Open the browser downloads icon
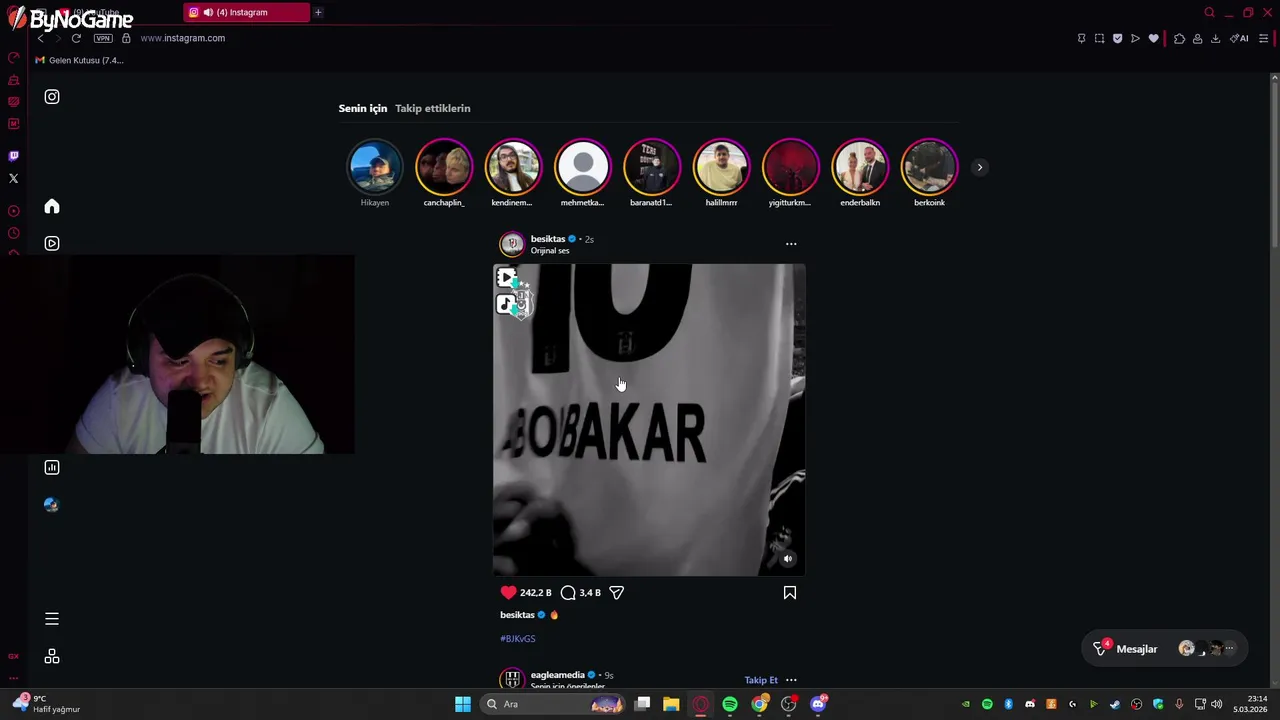 point(1215,38)
